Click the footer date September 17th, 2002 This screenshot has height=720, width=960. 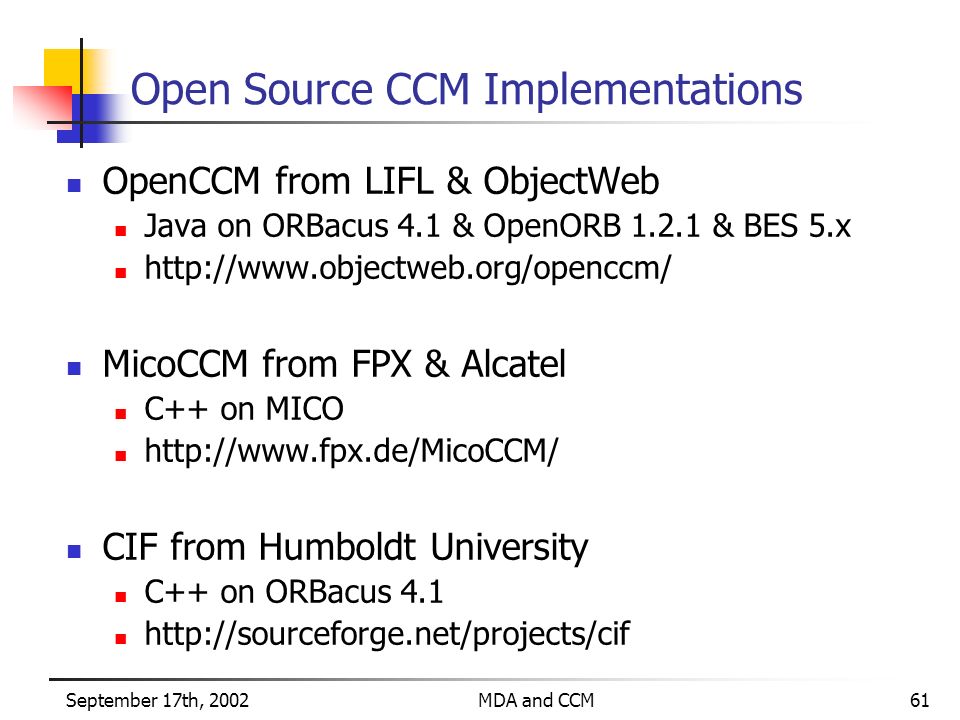coord(157,700)
